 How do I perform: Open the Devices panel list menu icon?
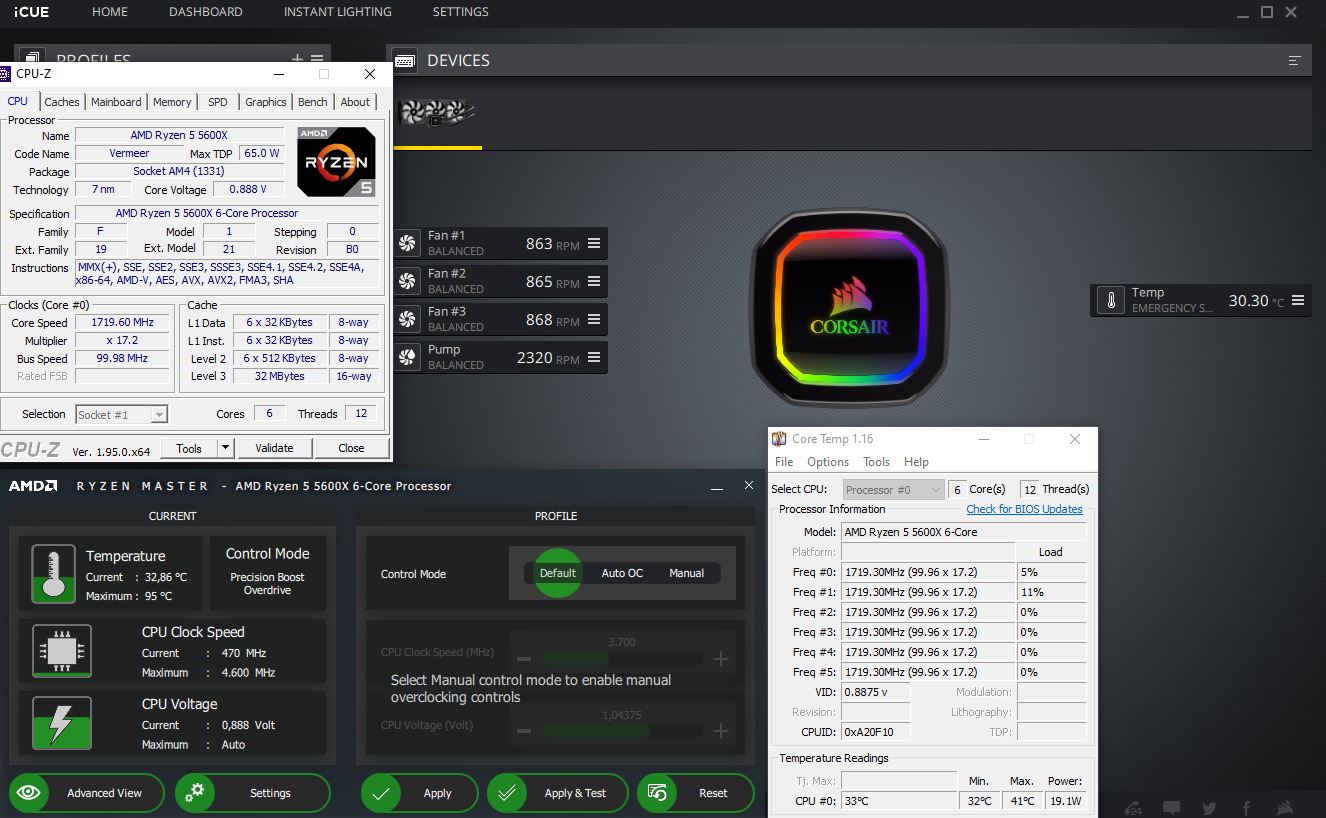click(1295, 61)
